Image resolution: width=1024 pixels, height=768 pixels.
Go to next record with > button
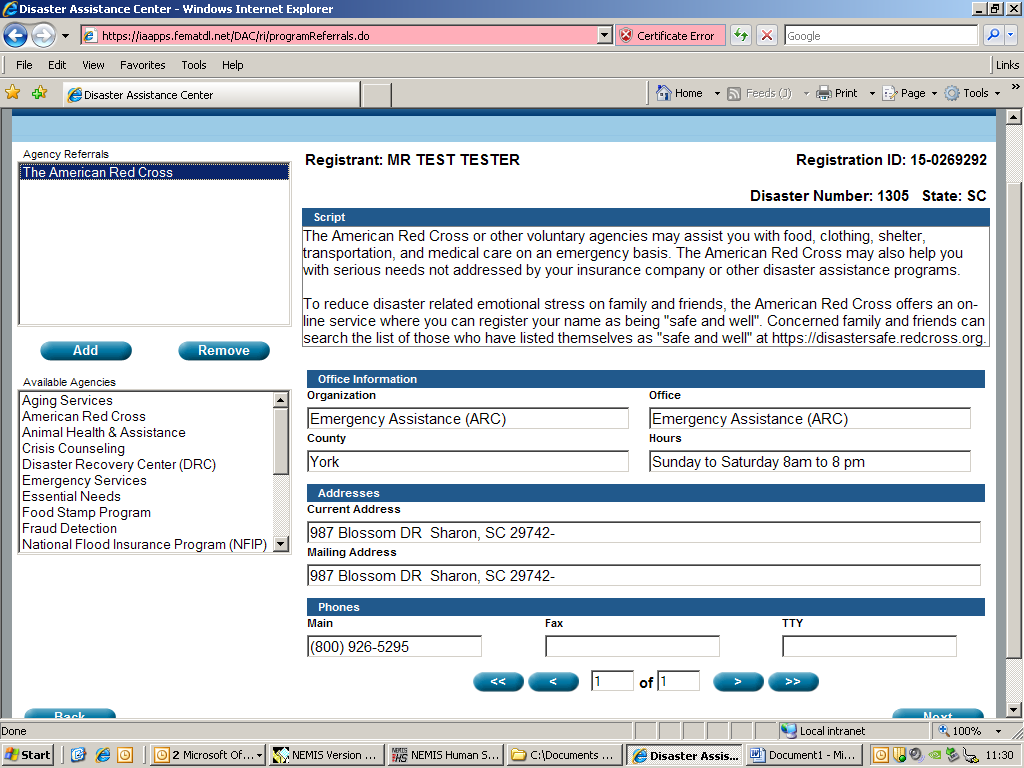pos(738,682)
